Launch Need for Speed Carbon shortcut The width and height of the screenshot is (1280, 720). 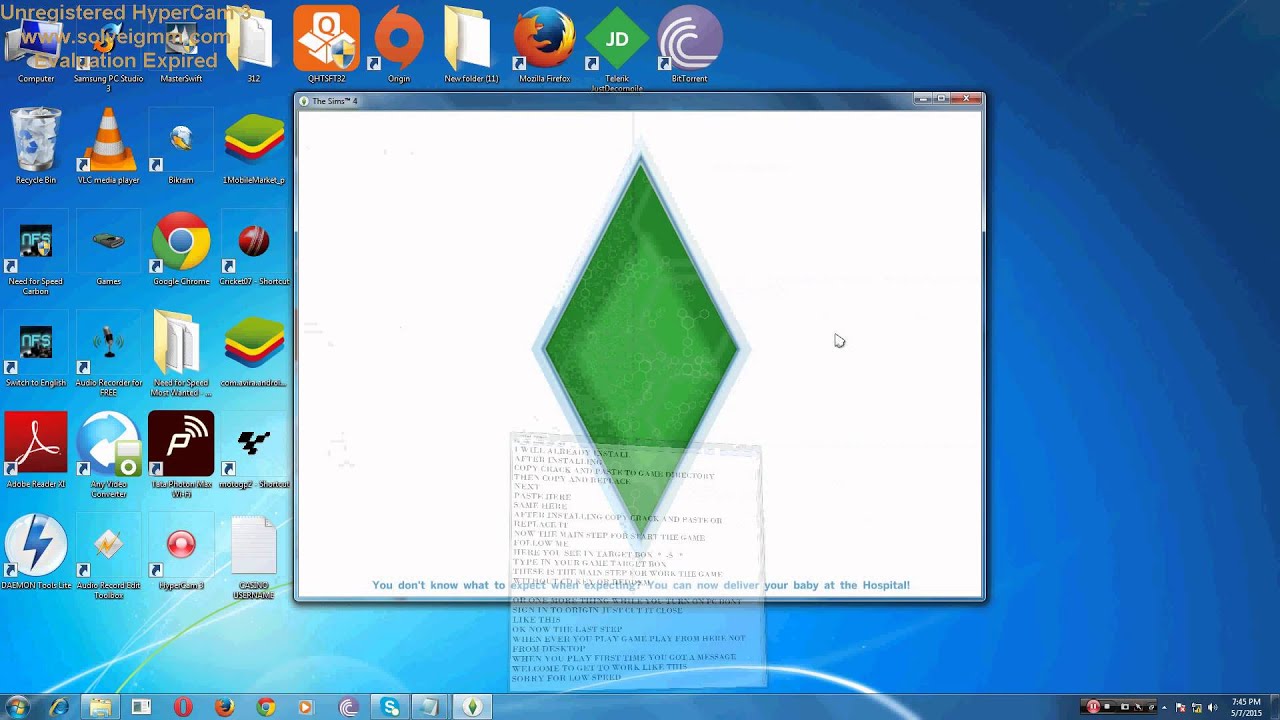click(x=36, y=252)
